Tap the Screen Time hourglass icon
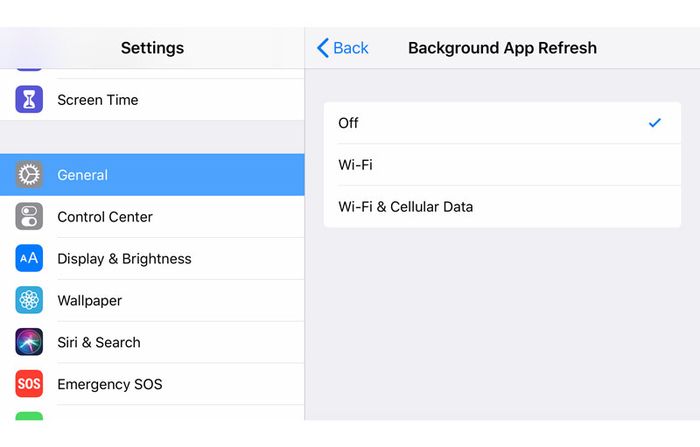Screen dimensions: 700x447 29,99
